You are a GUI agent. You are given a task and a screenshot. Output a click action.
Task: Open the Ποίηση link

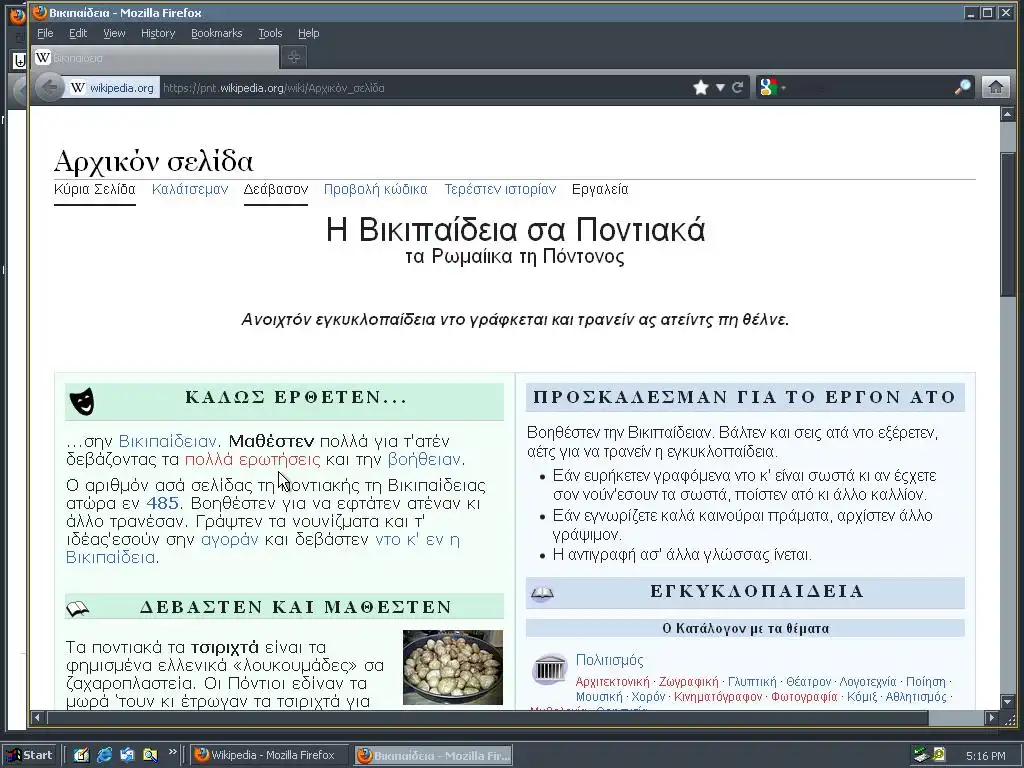(x=925, y=682)
